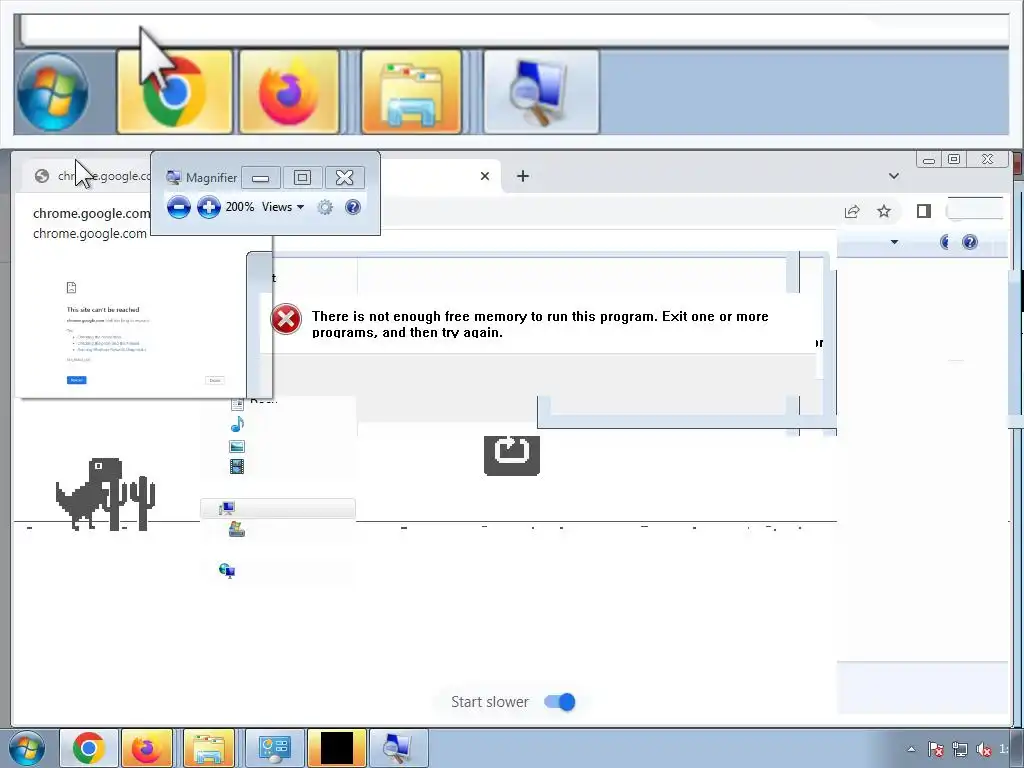Zoom in with Magnifier's plus button
The height and width of the screenshot is (768, 1024).
click(208, 208)
